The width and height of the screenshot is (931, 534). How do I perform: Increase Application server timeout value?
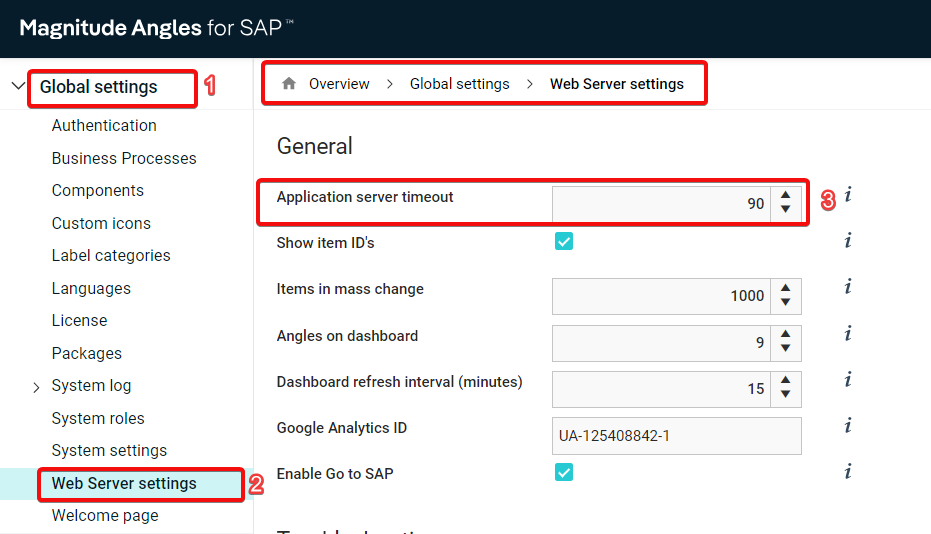(786, 195)
